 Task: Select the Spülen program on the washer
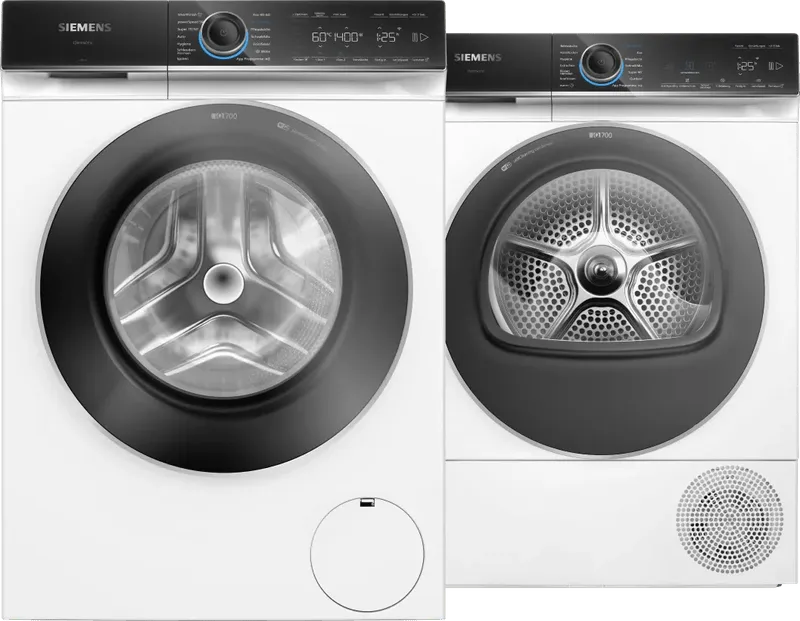click(x=182, y=59)
